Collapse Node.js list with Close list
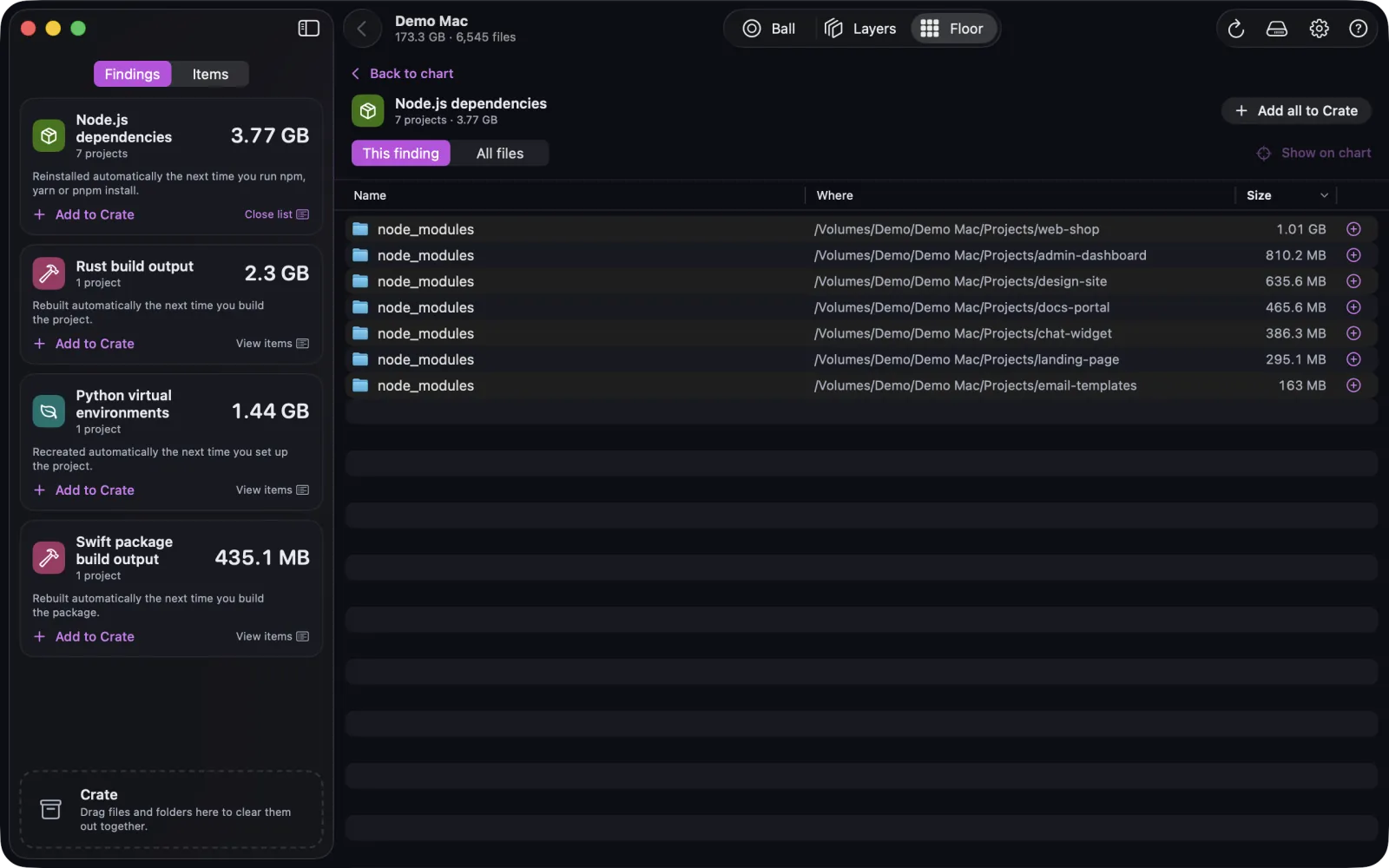Screen dimensions: 1389x868 pyautogui.click(x=277, y=214)
